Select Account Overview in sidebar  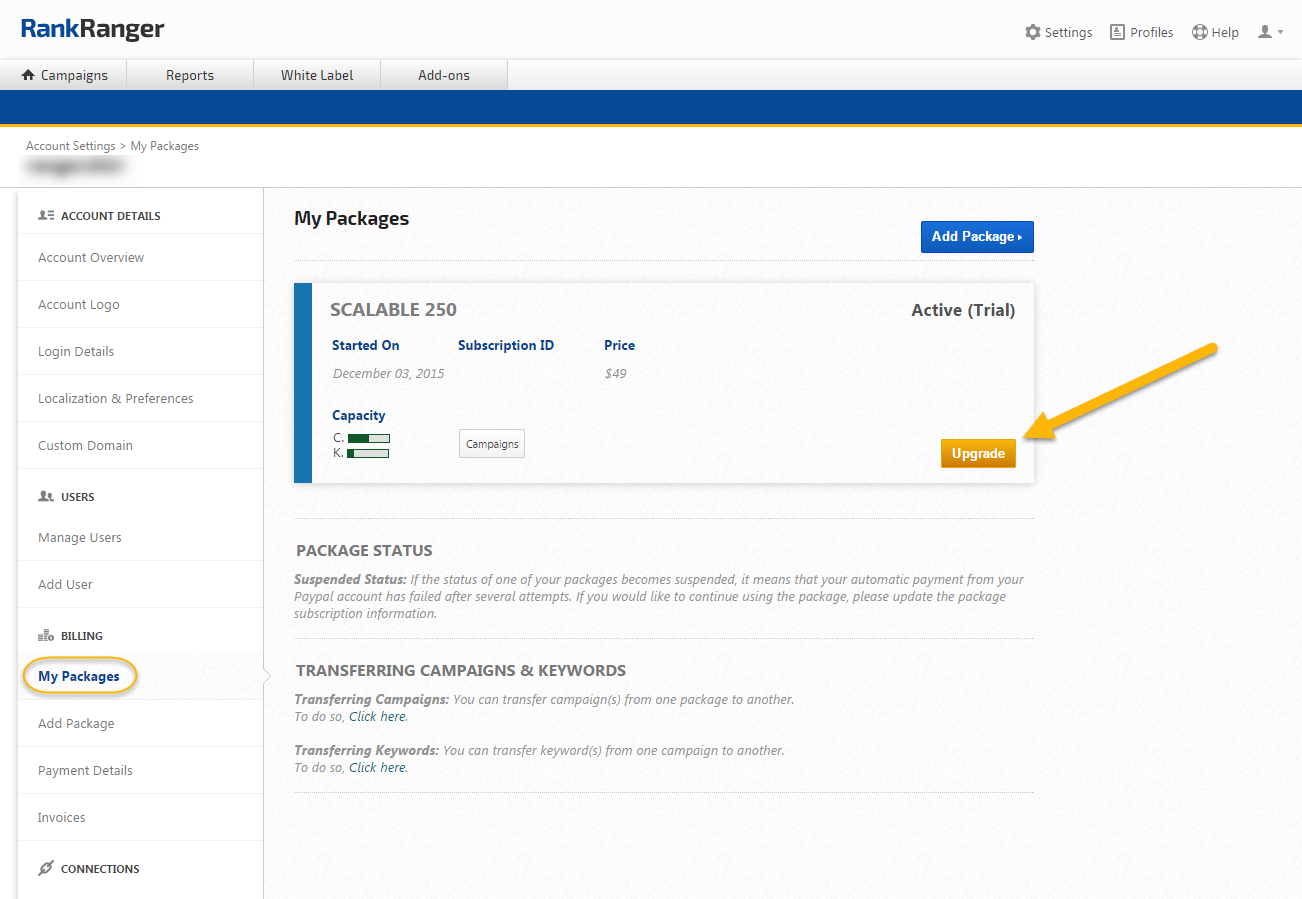pos(91,258)
